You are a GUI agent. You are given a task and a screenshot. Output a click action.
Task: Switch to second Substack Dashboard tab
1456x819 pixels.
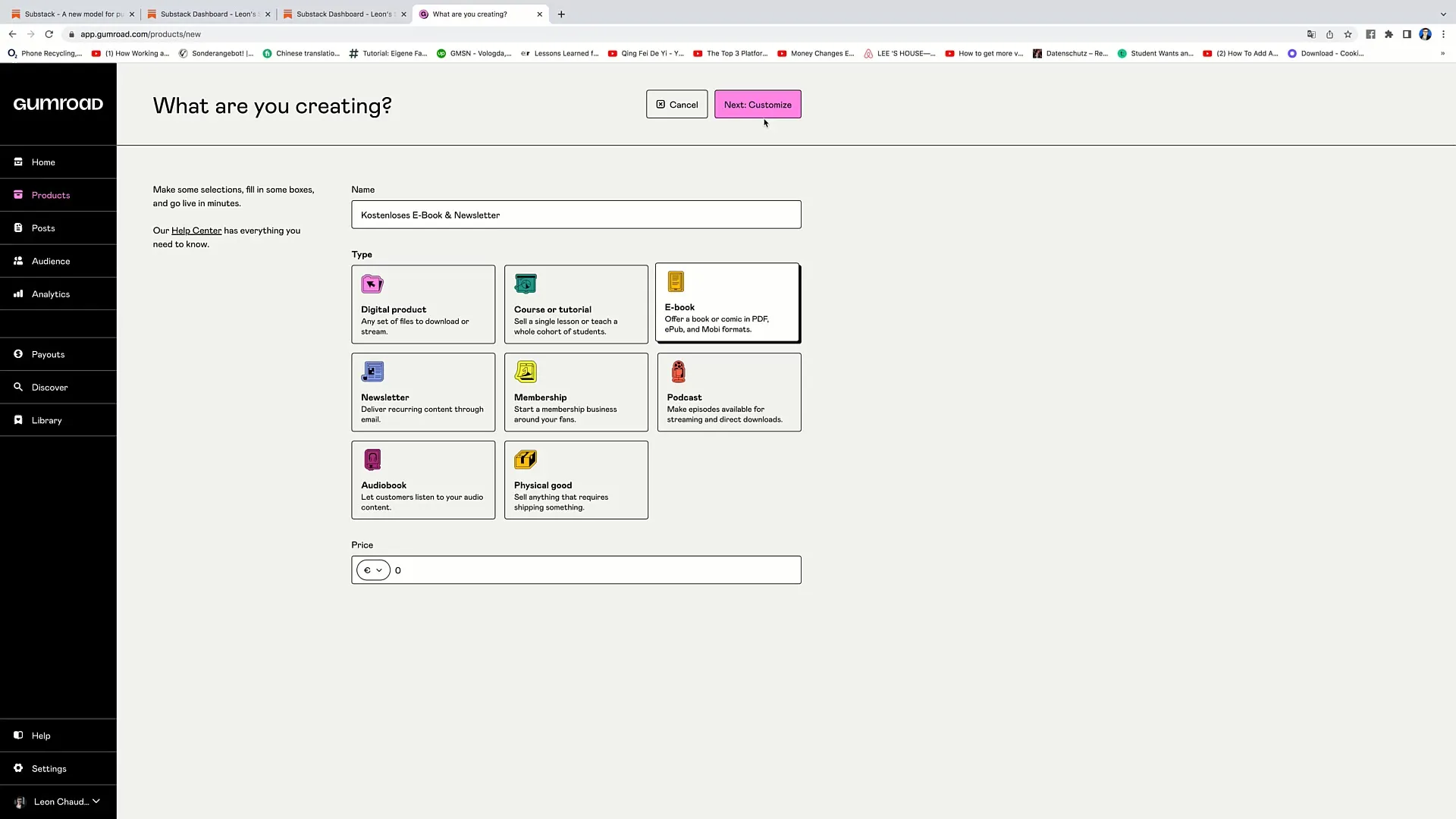(344, 14)
